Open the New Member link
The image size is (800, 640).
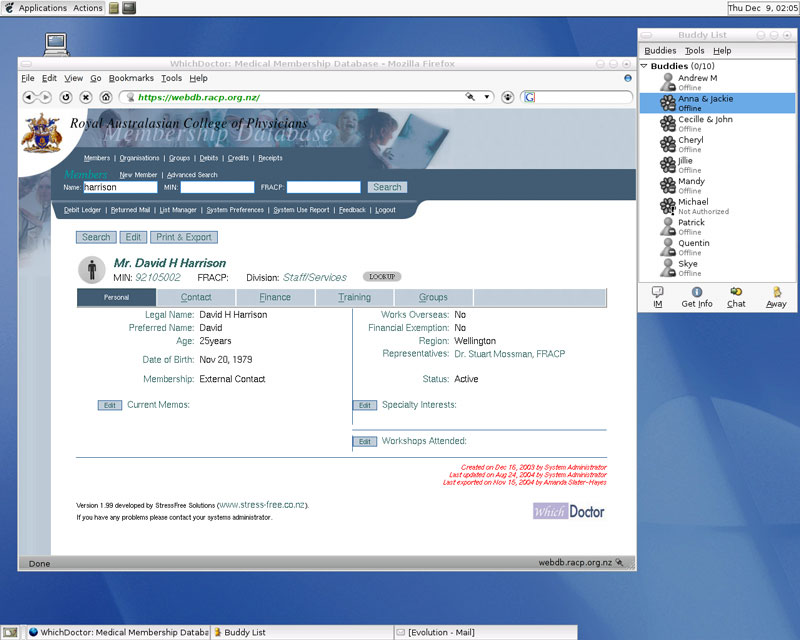point(138,175)
